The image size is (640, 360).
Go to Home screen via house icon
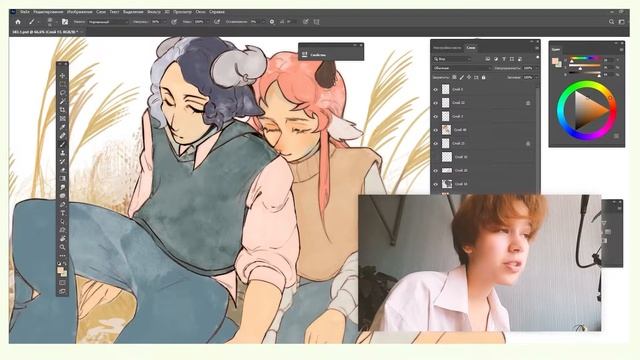[x=18, y=22]
